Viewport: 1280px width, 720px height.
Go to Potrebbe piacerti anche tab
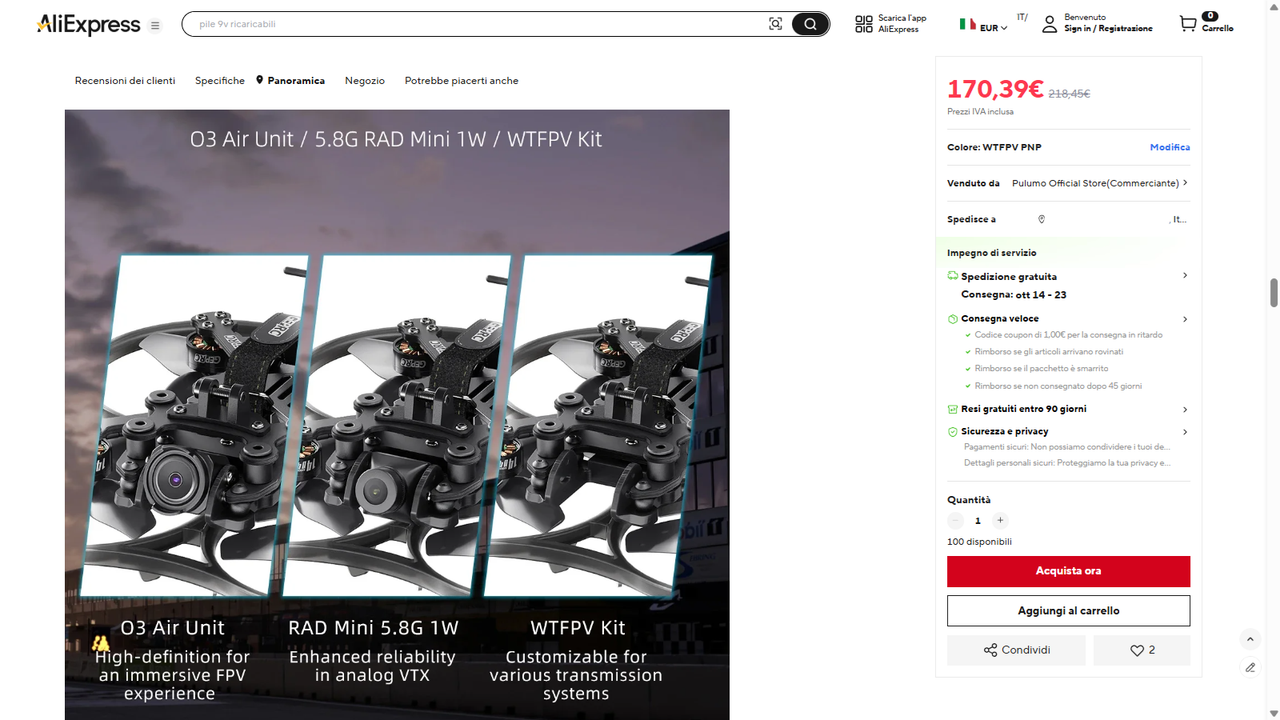click(x=461, y=80)
